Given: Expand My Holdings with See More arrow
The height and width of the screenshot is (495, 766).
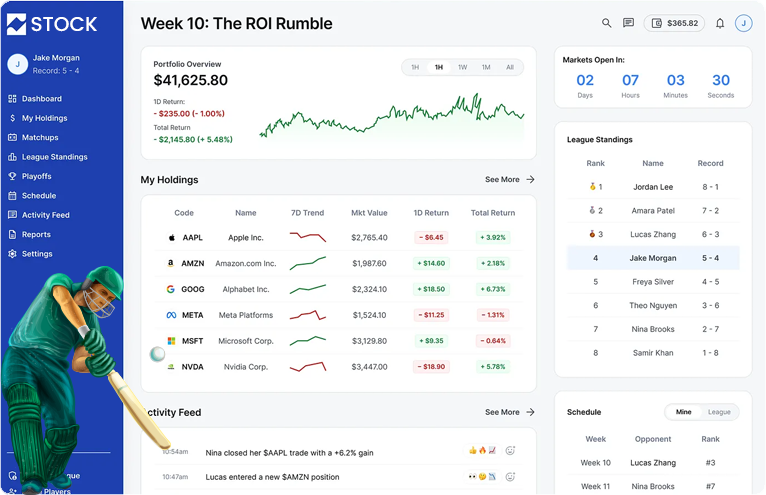Looking at the screenshot, I should (x=510, y=180).
